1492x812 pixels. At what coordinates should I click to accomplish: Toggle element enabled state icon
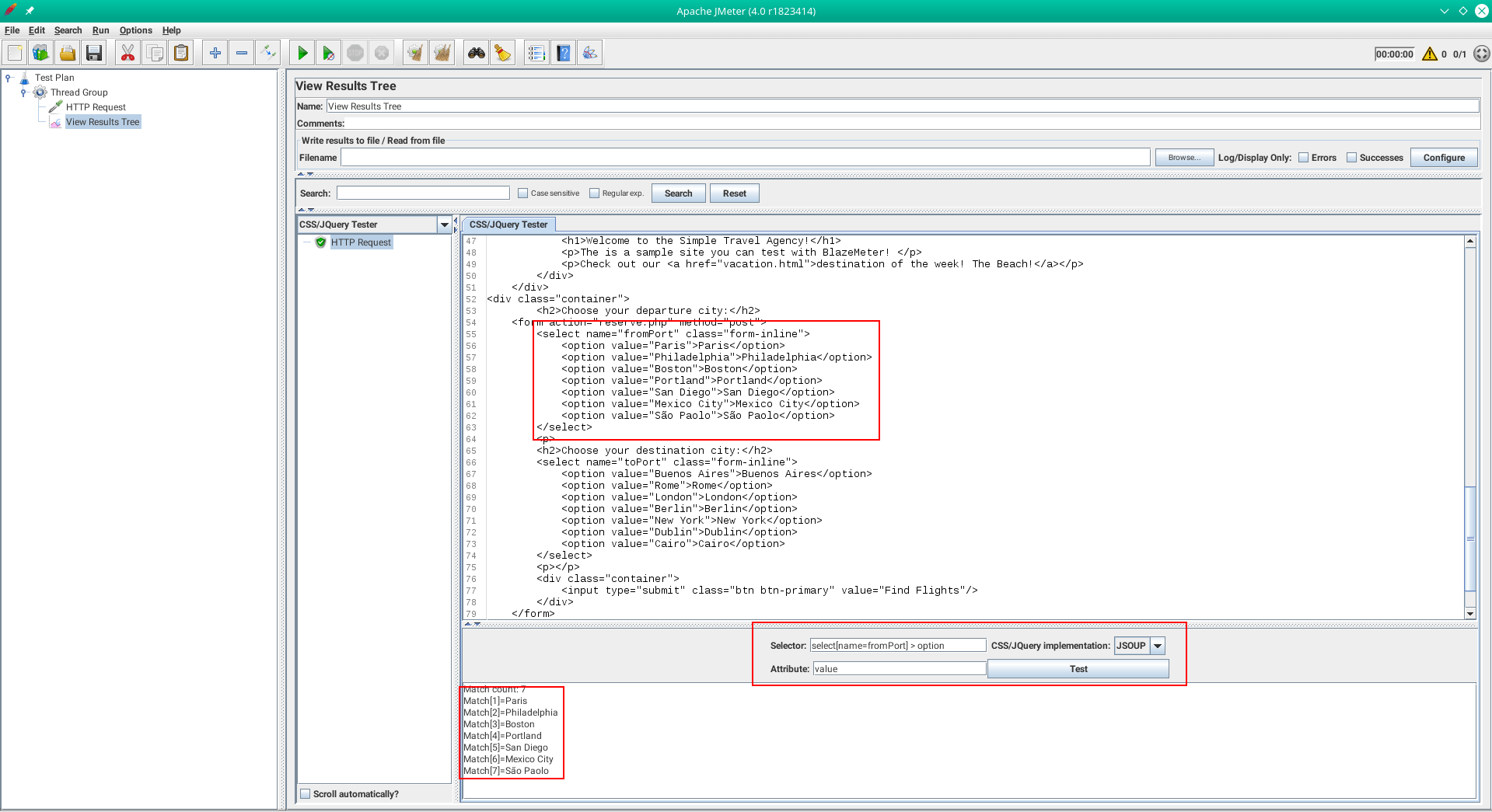click(x=268, y=53)
